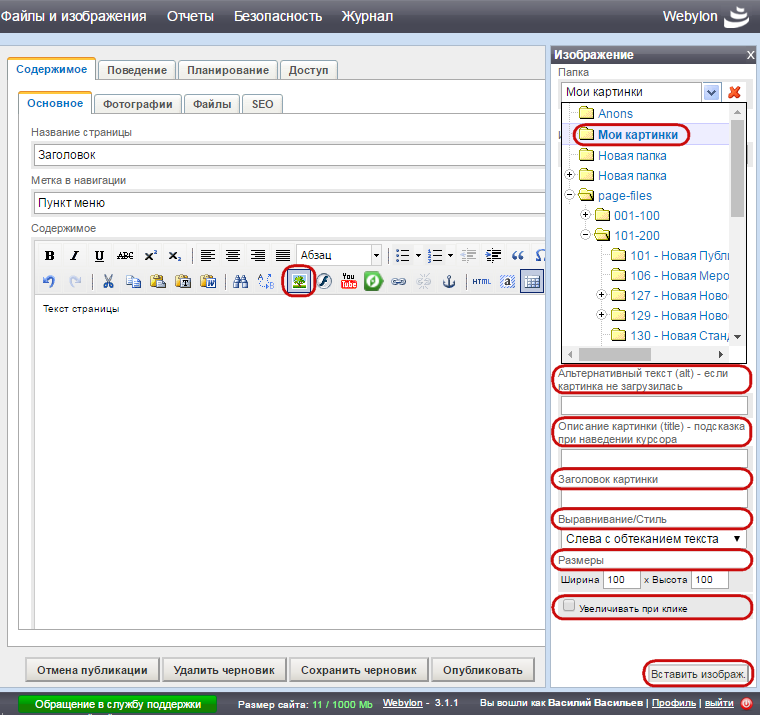Undo the last edit
The image size is (760, 715).
pos(49,281)
